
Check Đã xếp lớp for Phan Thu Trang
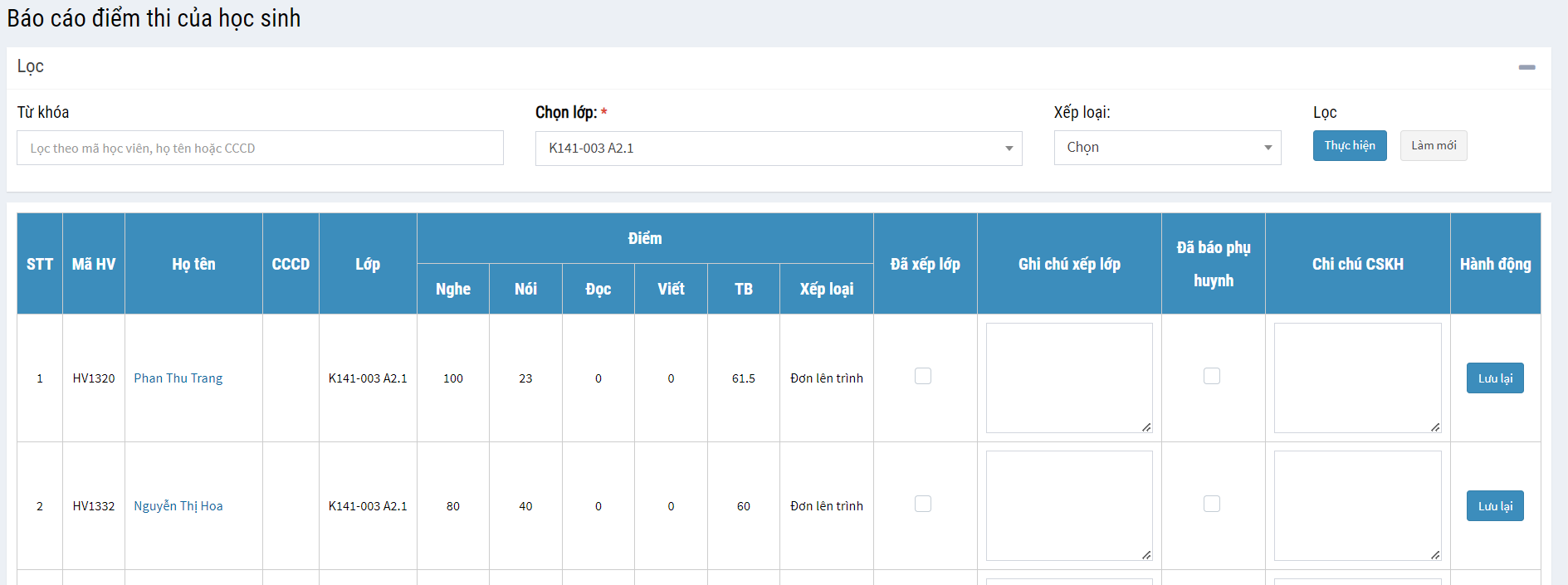click(x=923, y=377)
